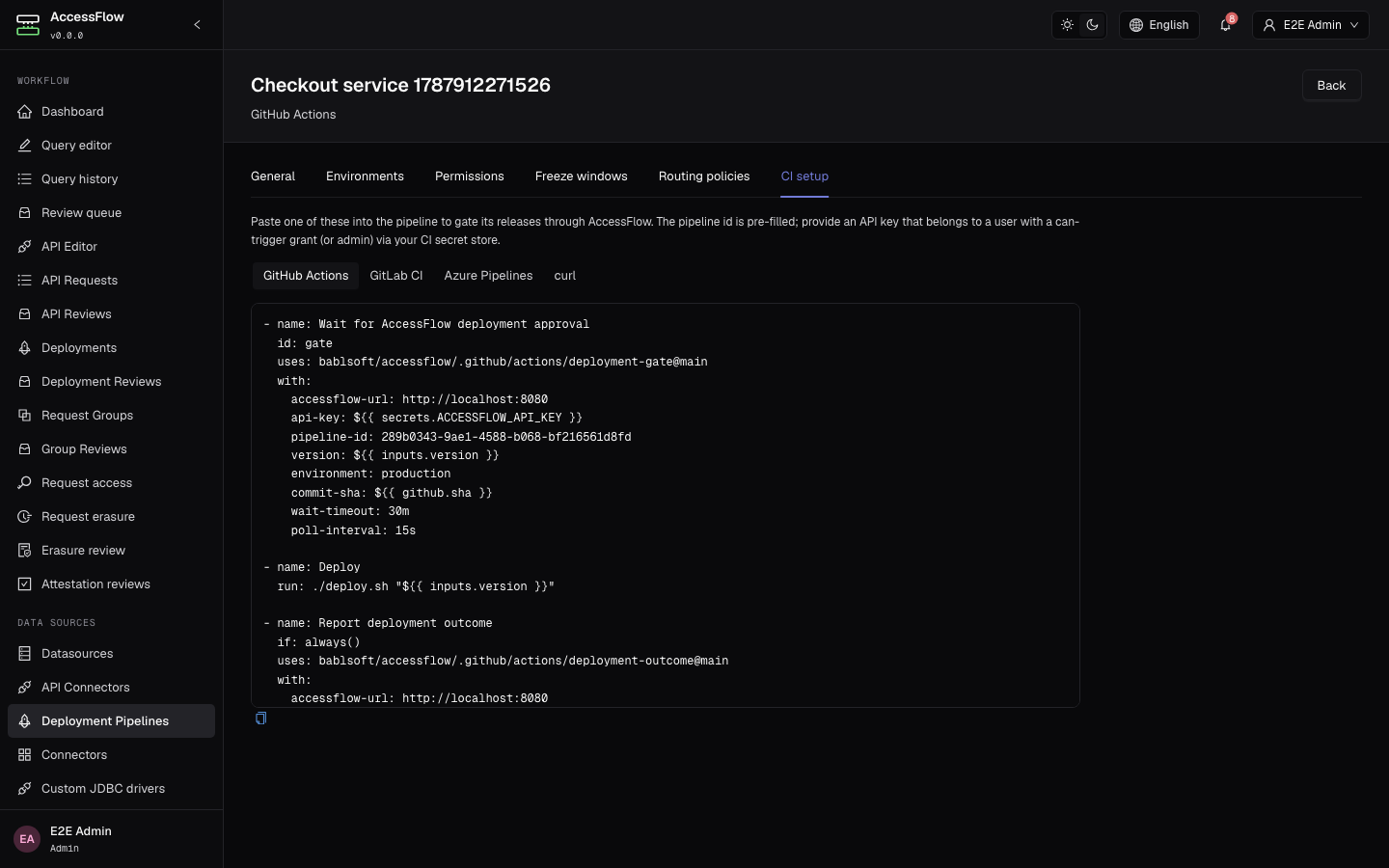This screenshot has height=868, width=1389.
Task: Click the pipeline-id value line in snippet
Action: pos(461,437)
